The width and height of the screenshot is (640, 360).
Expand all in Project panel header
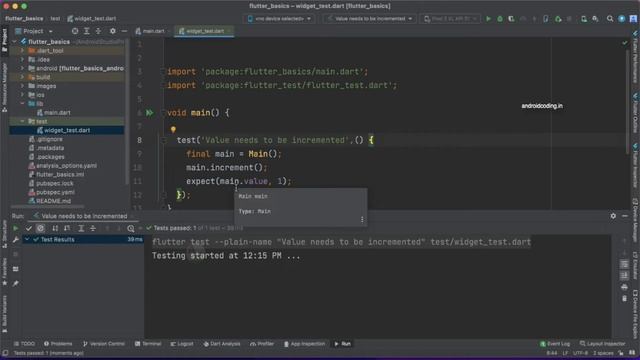coord(87,31)
